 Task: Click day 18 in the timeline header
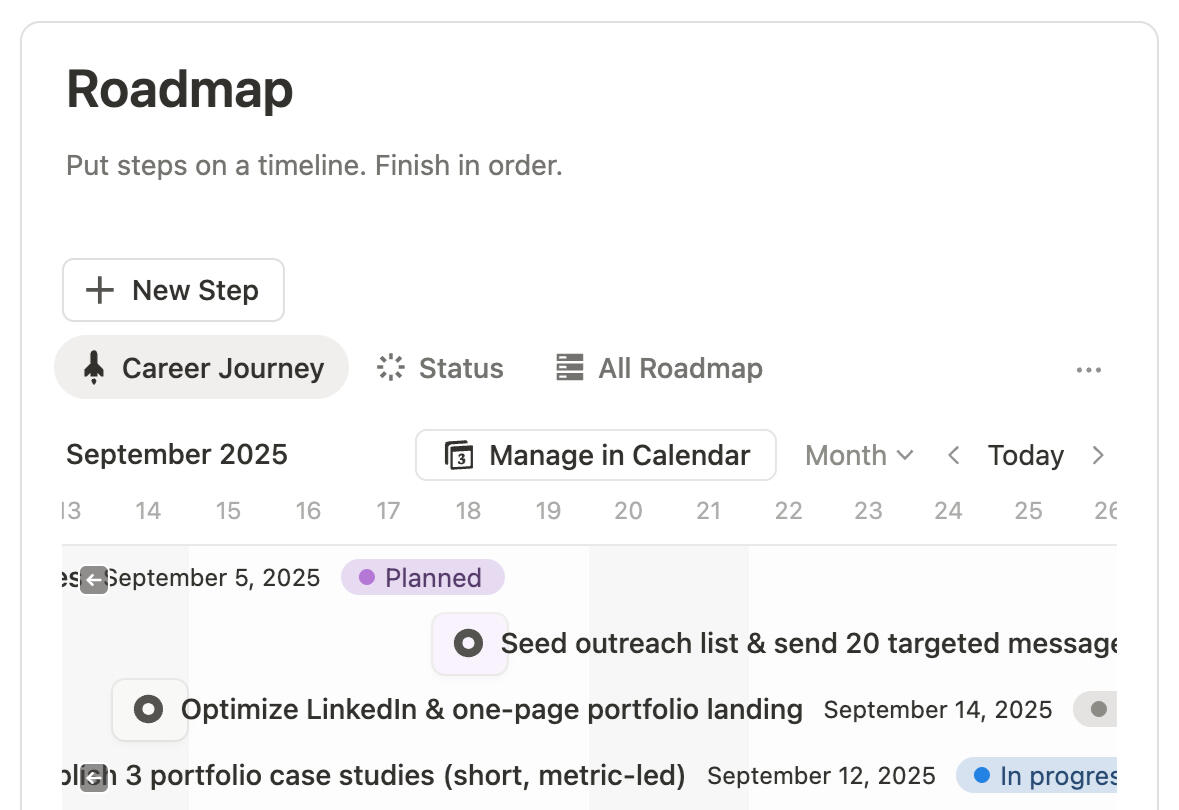(468, 511)
